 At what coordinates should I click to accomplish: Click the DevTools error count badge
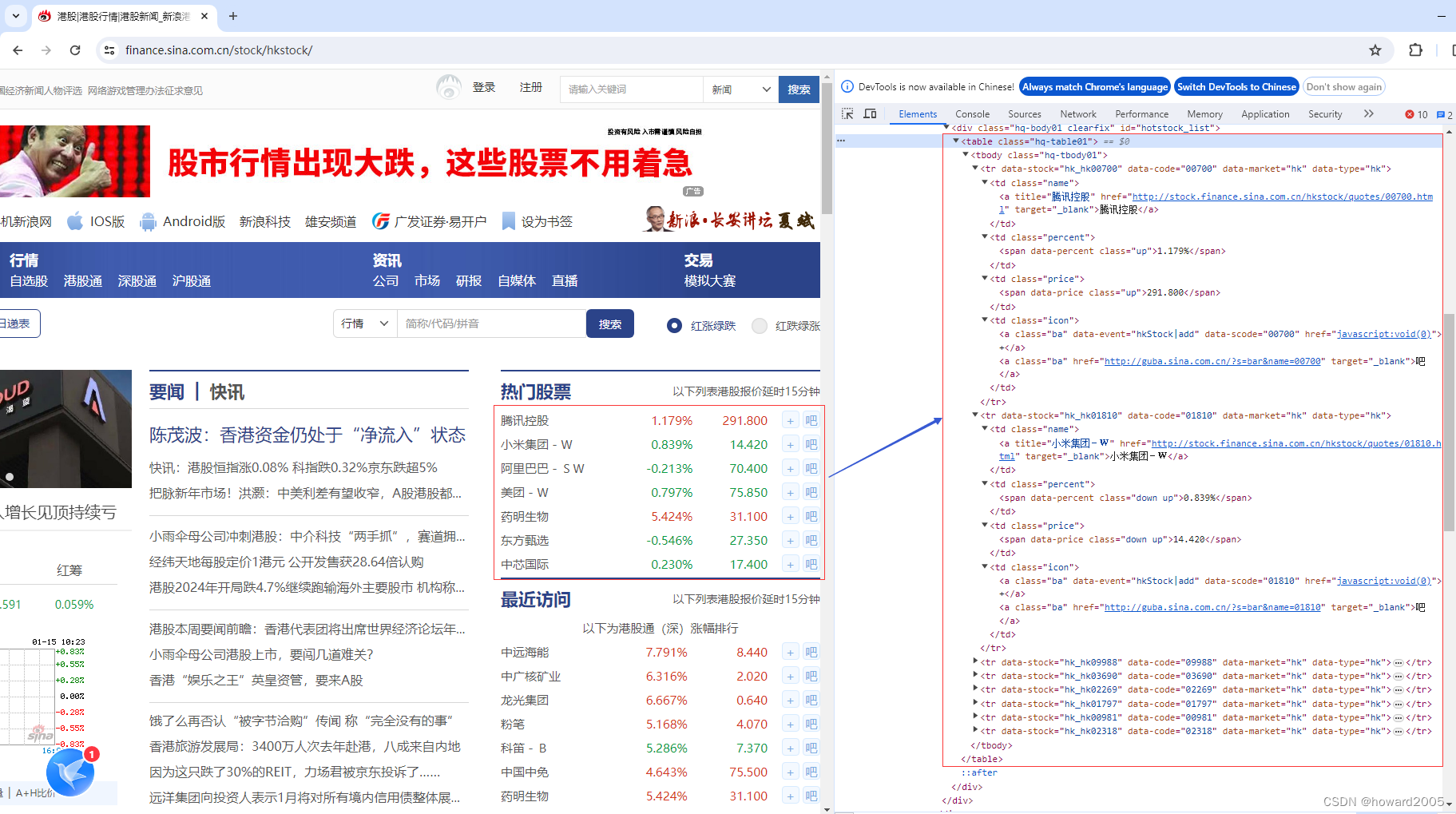point(1416,114)
